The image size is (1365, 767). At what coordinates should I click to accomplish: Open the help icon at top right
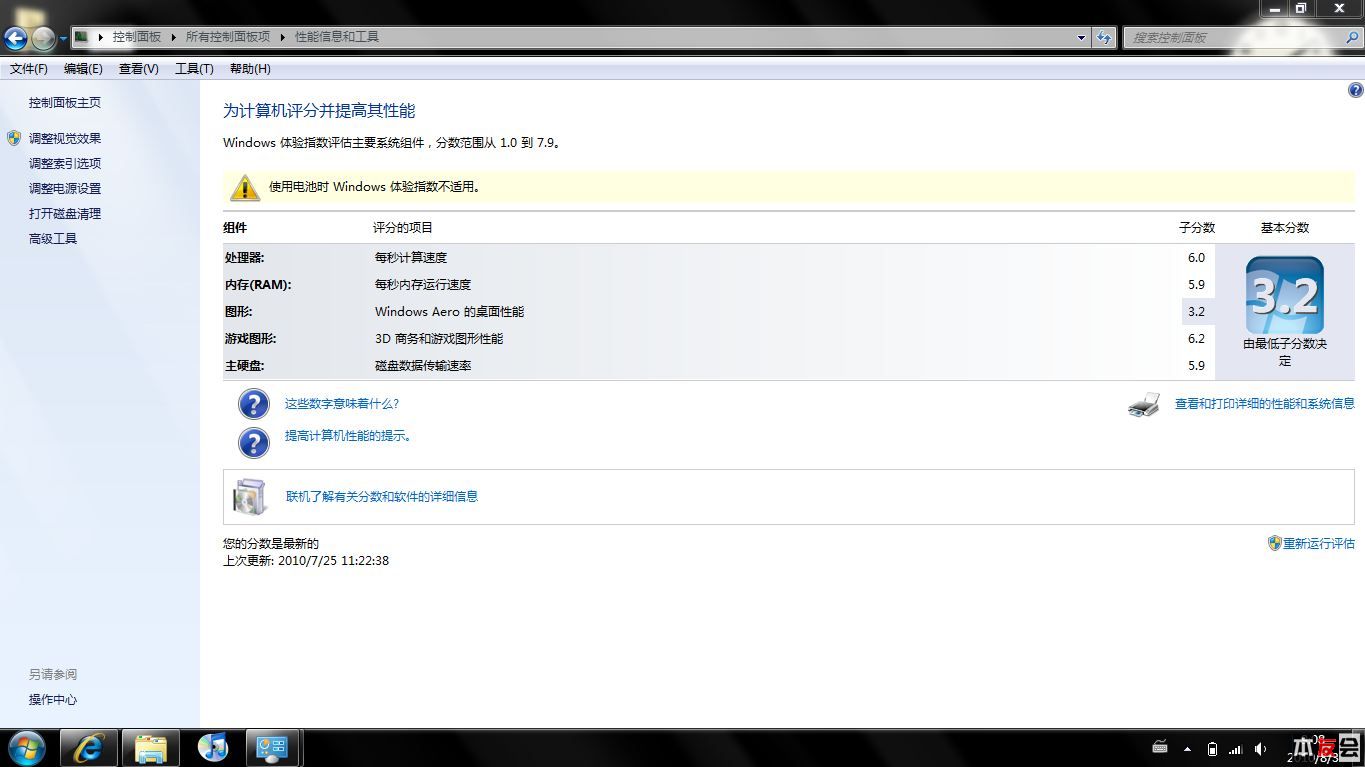click(1356, 90)
